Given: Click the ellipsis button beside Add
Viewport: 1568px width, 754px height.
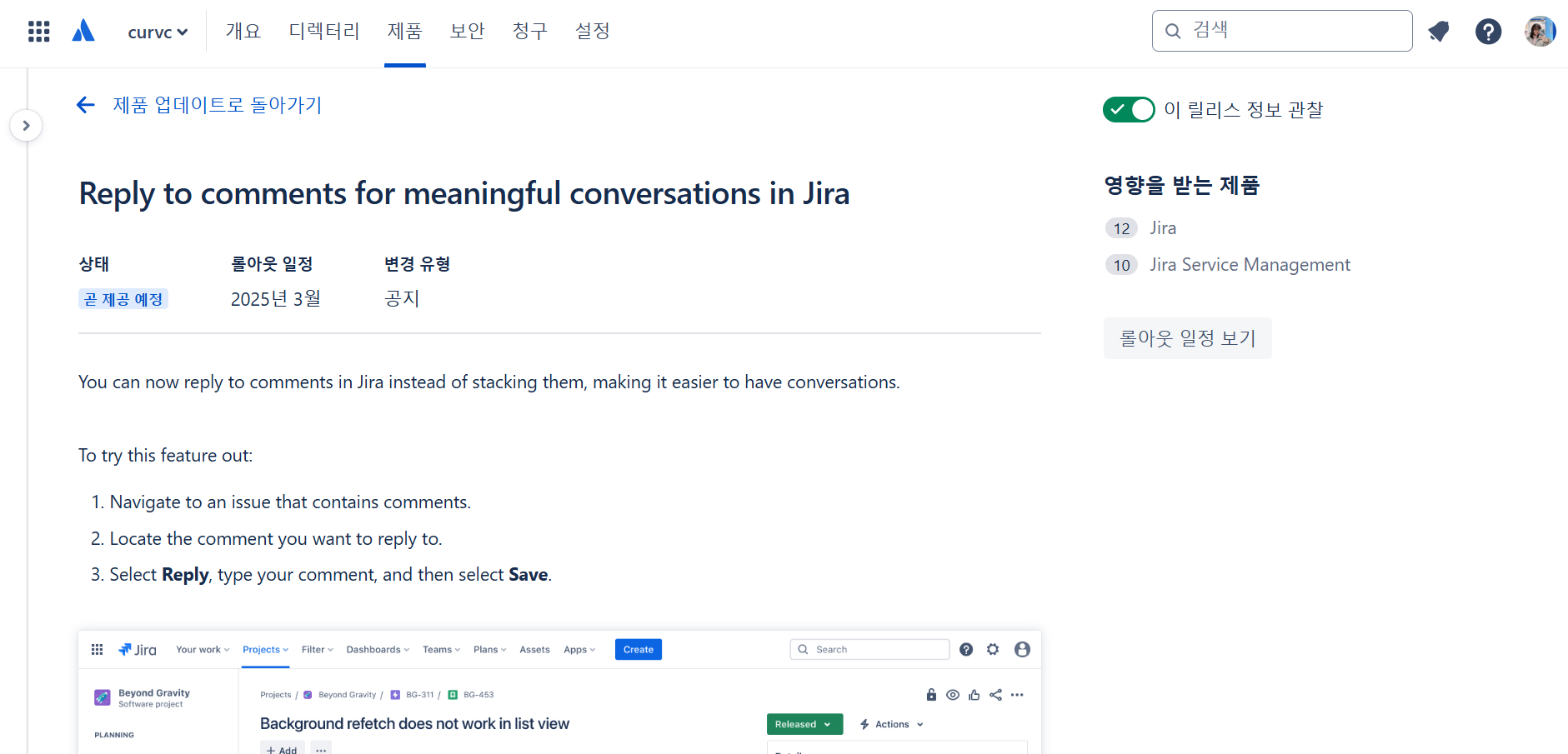Looking at the screenshot, I should click(321, 748).
